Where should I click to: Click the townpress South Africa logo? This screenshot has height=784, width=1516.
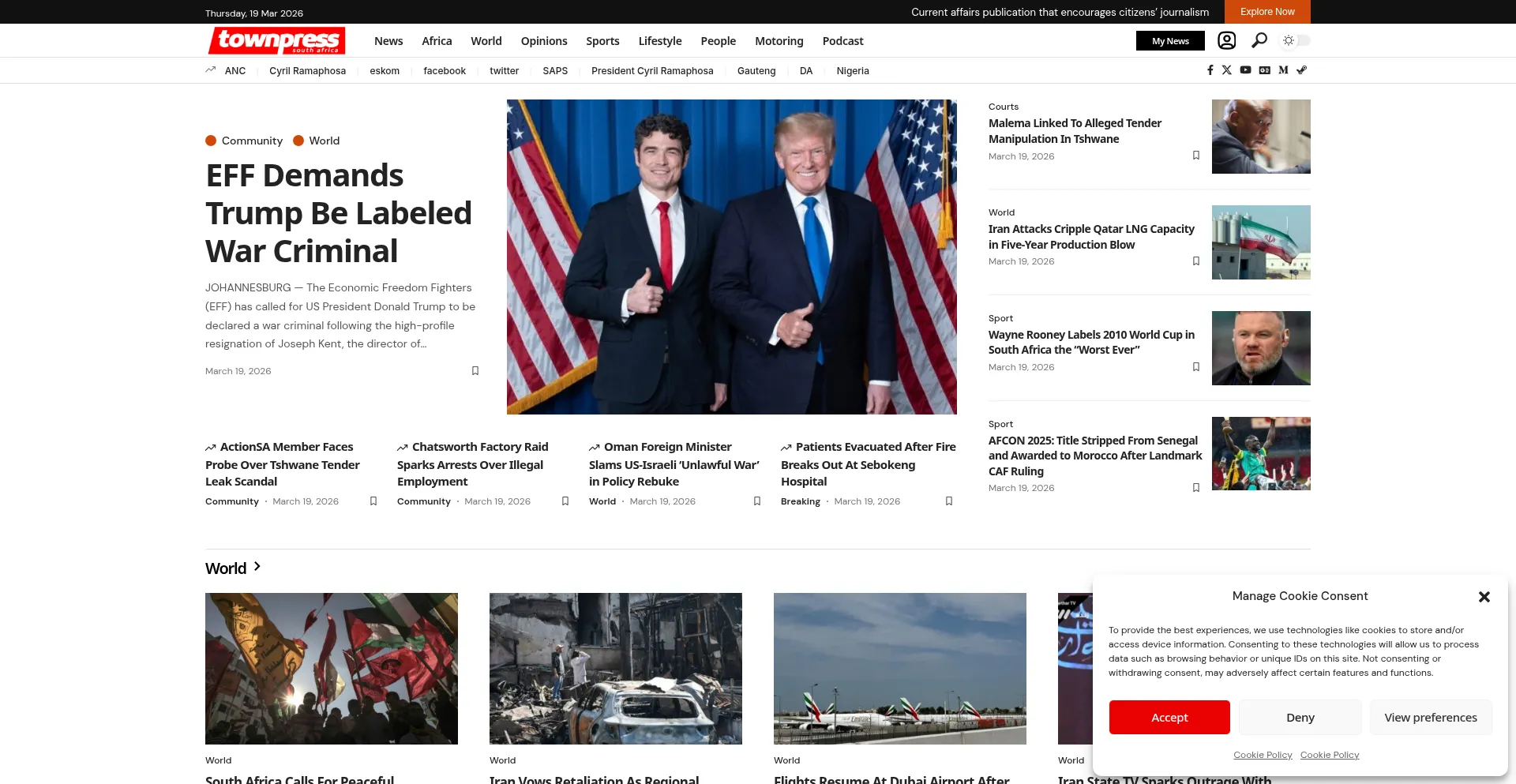click(277, 40)
